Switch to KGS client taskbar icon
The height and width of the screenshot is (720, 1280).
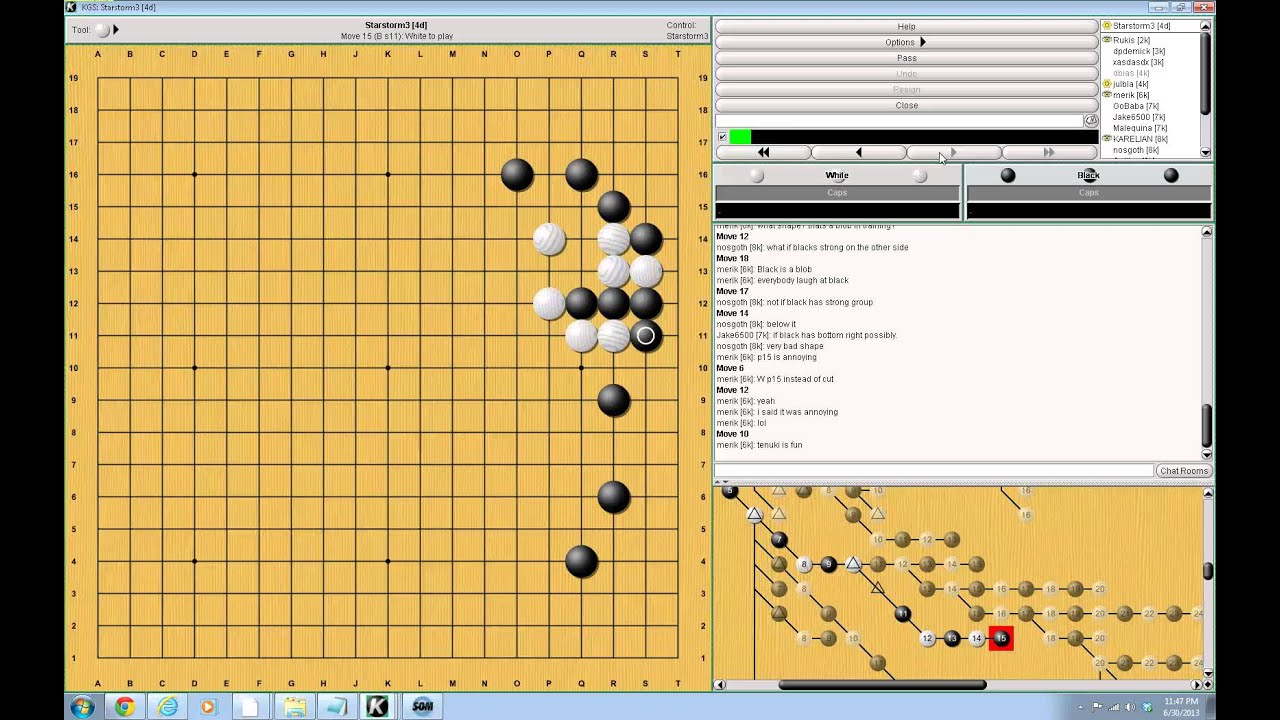click(377, 706)
